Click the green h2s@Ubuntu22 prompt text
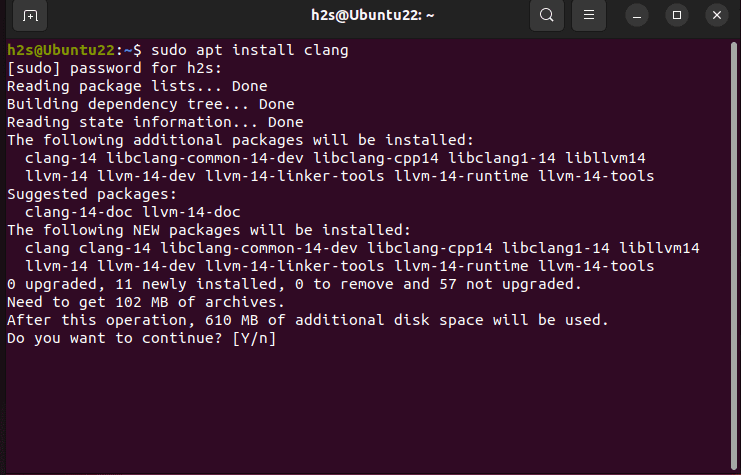The width and height of the screenshot is (741, 475). 61,50
